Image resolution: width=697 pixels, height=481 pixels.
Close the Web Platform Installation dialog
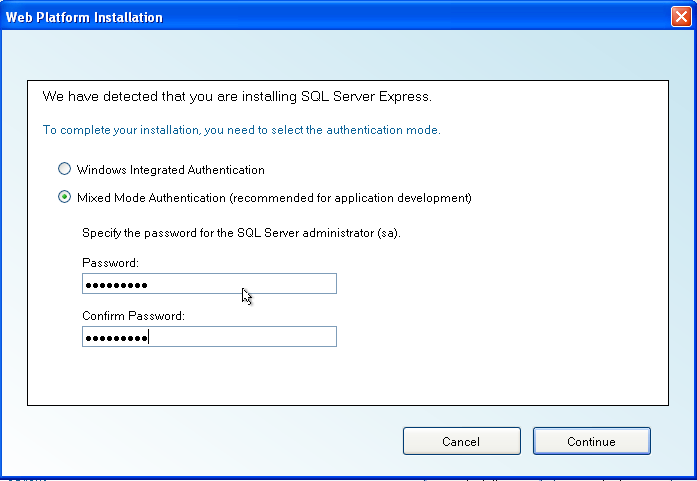(681, 17)
